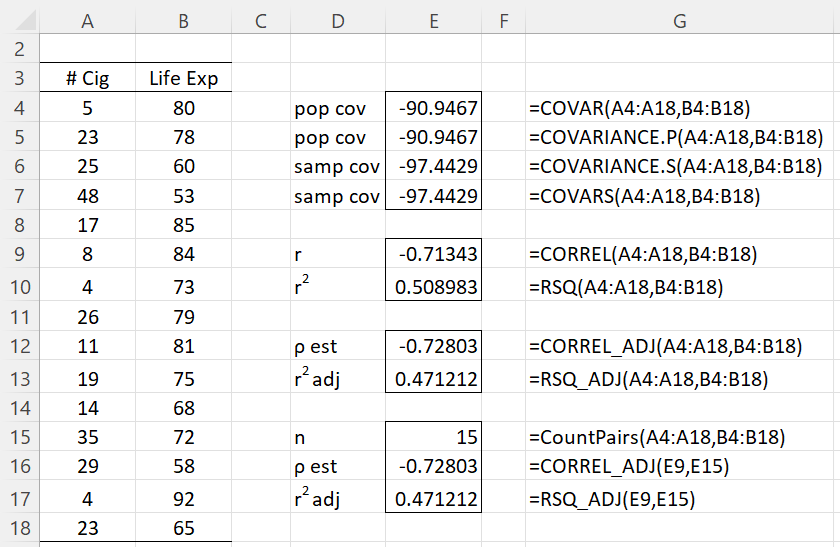
Task: Select the first pop cov value -90.9467
Action: (x=433, y=108)
